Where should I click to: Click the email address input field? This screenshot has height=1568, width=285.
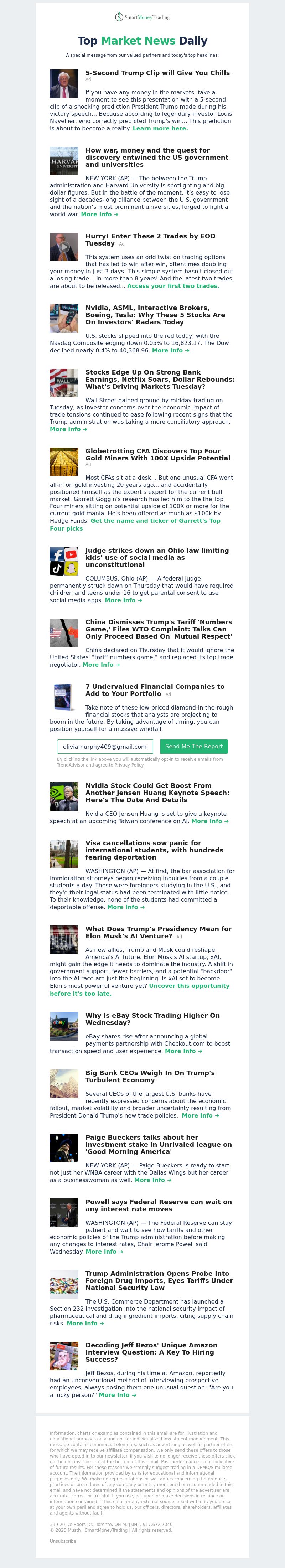(x=105, y=746)
